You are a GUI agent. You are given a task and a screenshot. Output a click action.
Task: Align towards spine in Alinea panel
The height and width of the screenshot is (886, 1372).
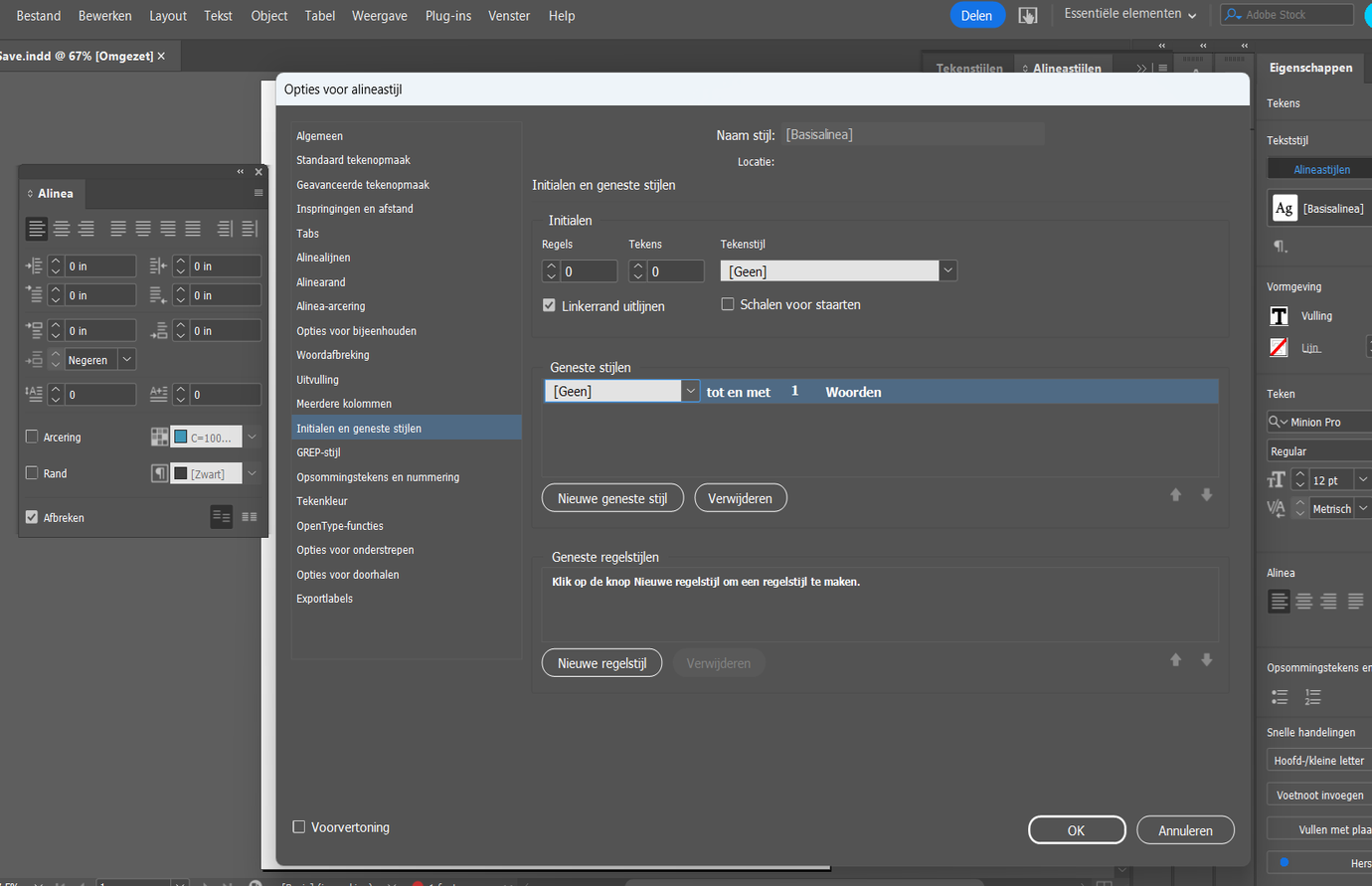pos(225,229)
